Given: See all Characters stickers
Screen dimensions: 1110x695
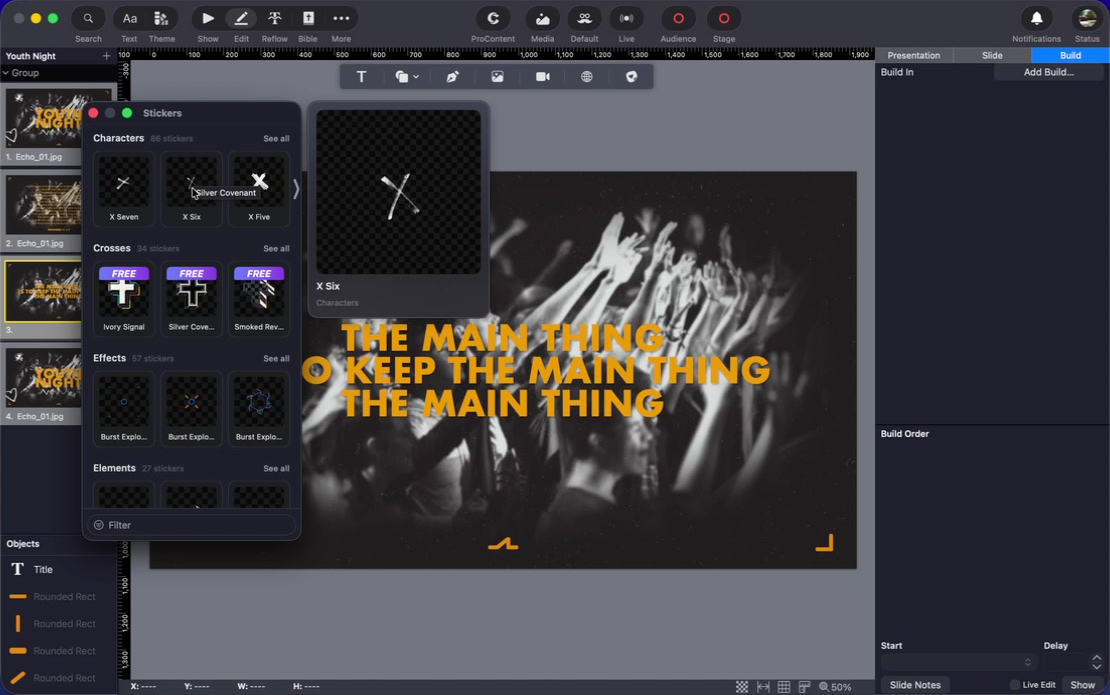Looking at the screenshot, I should click(x=276, y=139).
